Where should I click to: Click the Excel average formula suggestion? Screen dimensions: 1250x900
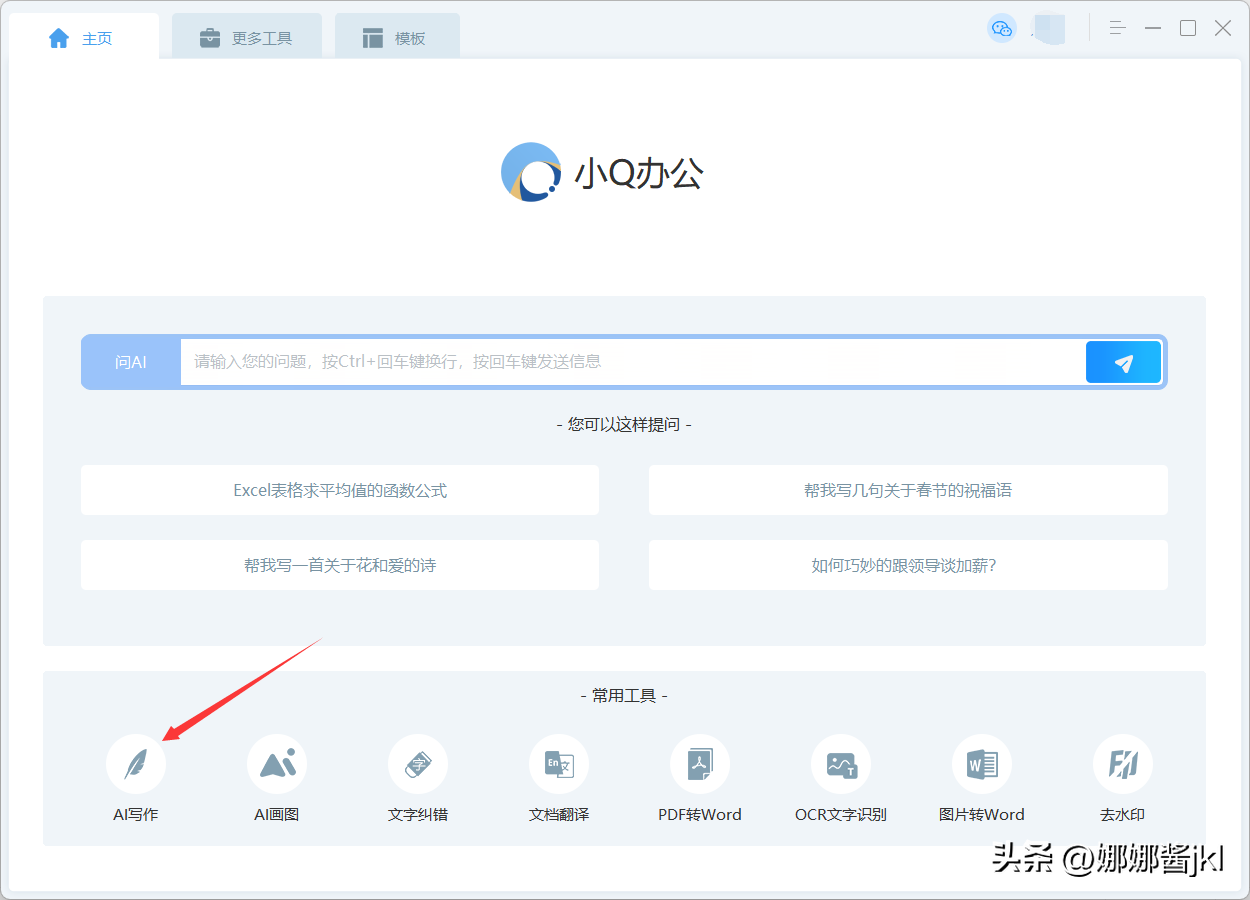pyautogui.click(x=340, y=490)
